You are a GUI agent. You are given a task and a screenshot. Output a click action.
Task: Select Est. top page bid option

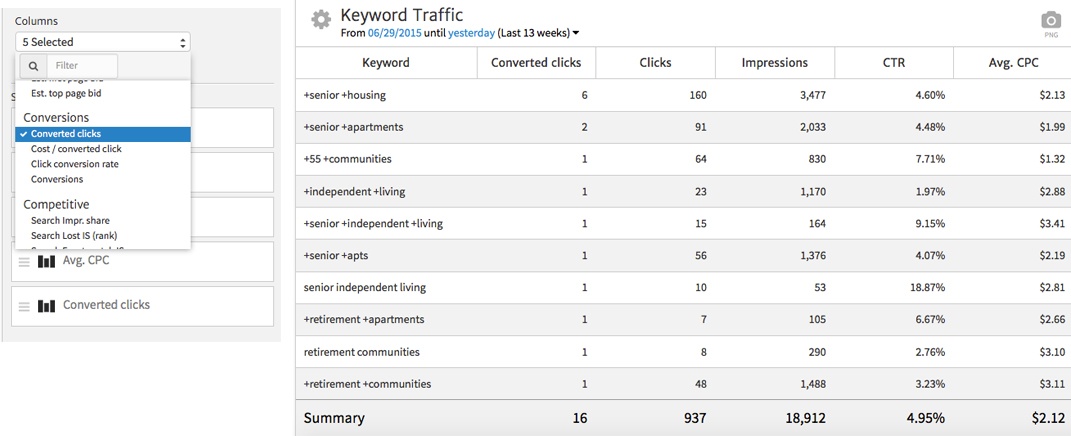point(66,93)
